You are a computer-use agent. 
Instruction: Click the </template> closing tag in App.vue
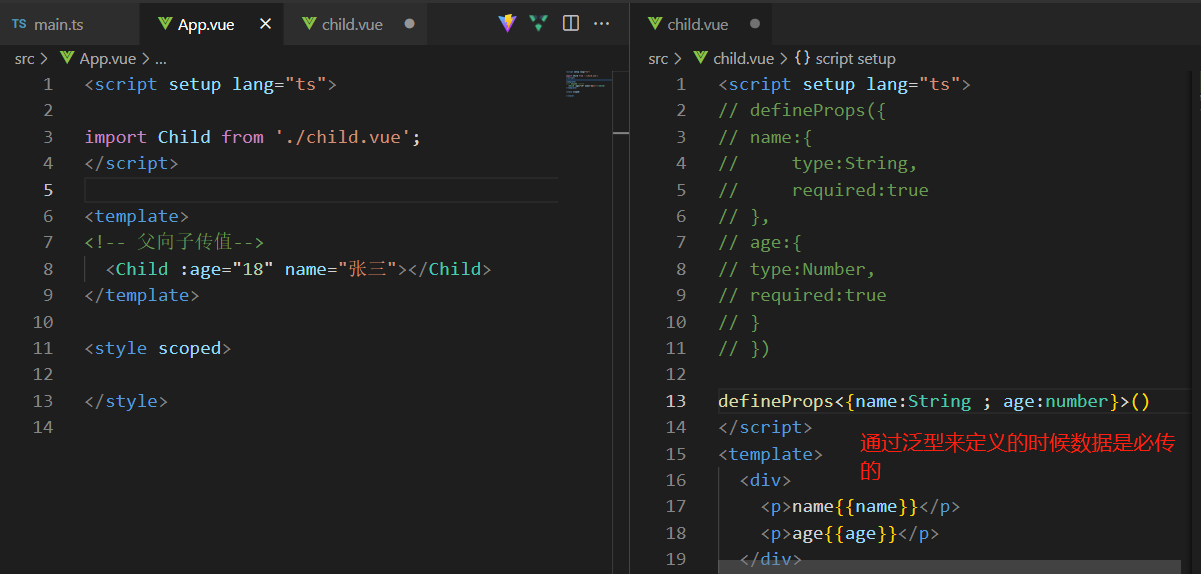tap(142, 295)
